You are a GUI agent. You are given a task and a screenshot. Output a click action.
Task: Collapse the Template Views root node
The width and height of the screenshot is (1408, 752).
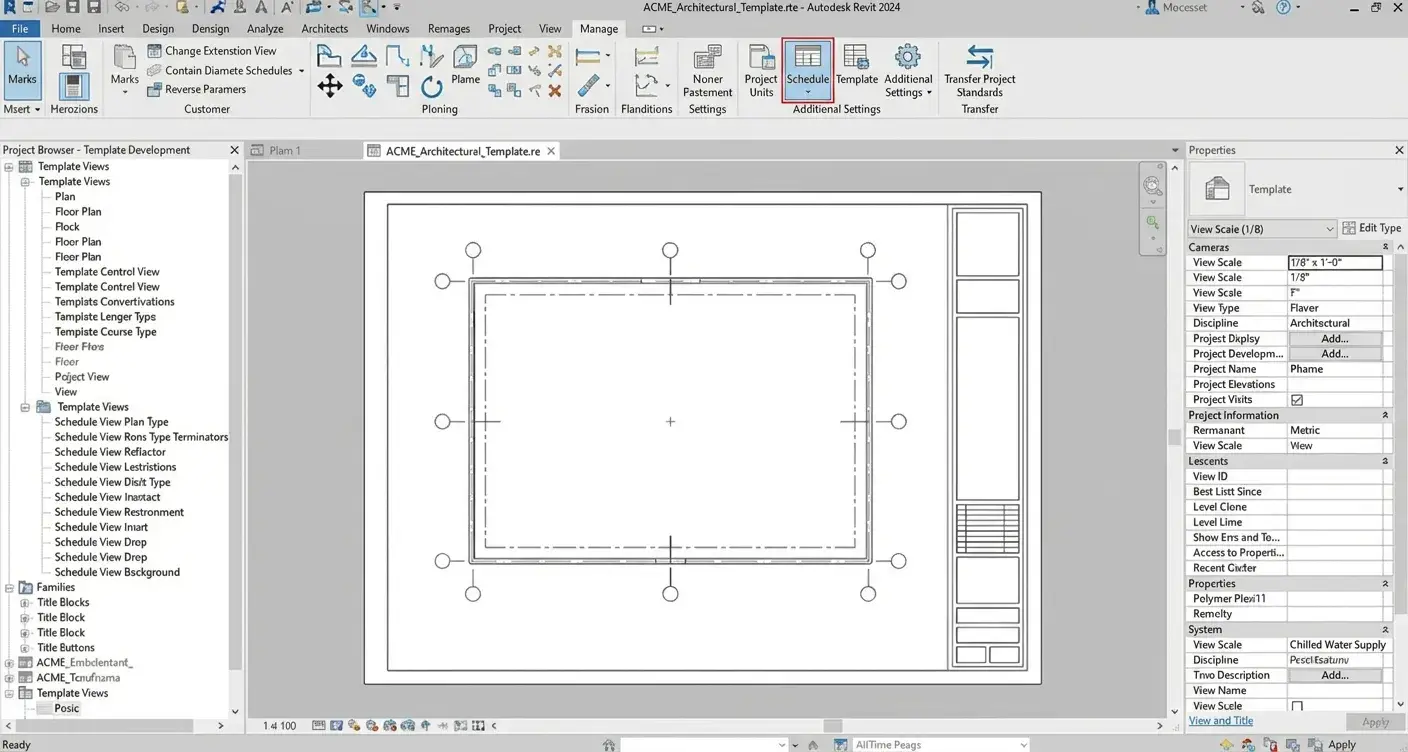(x=9, y=167)
